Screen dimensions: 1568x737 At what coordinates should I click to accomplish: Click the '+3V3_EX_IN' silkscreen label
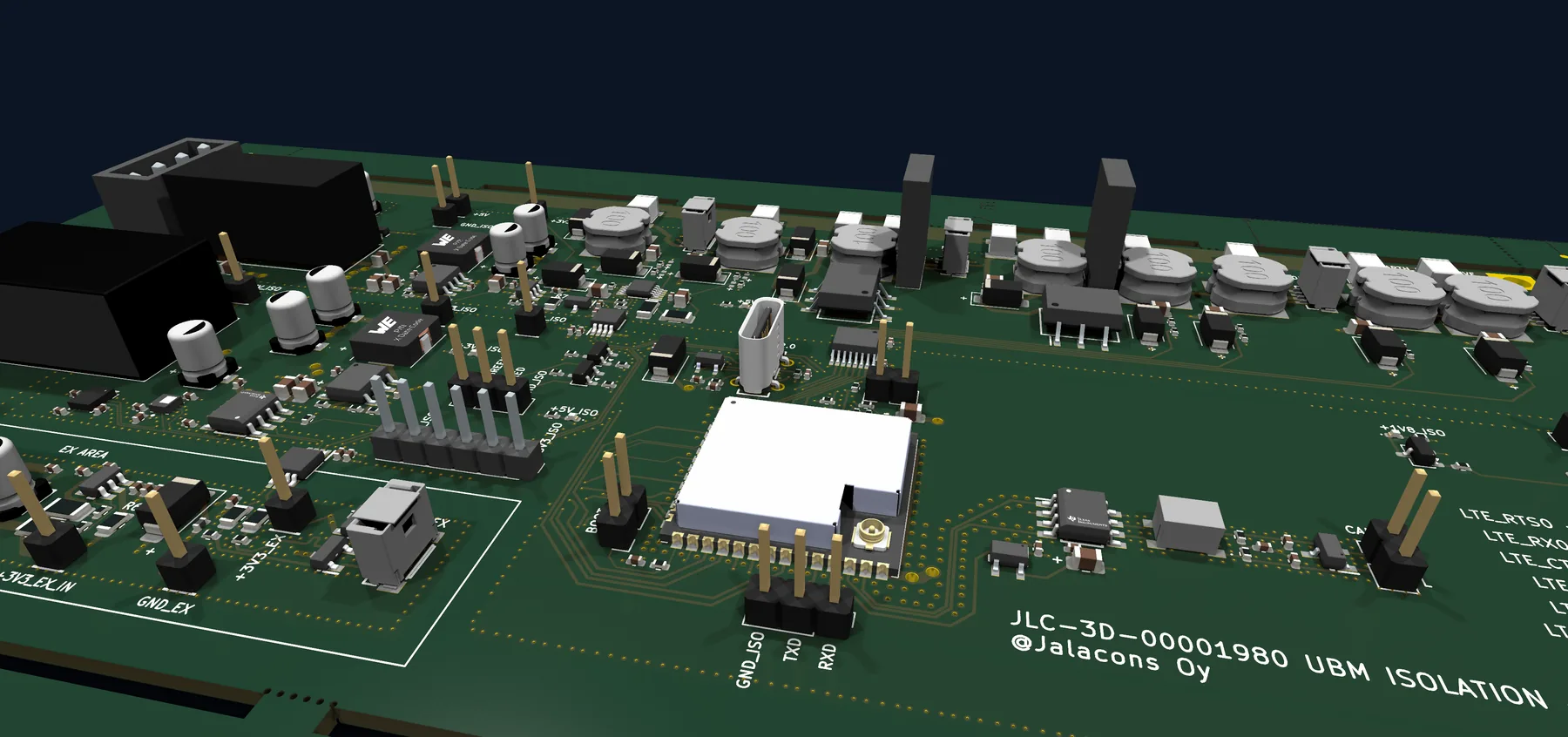coord(36,580)
